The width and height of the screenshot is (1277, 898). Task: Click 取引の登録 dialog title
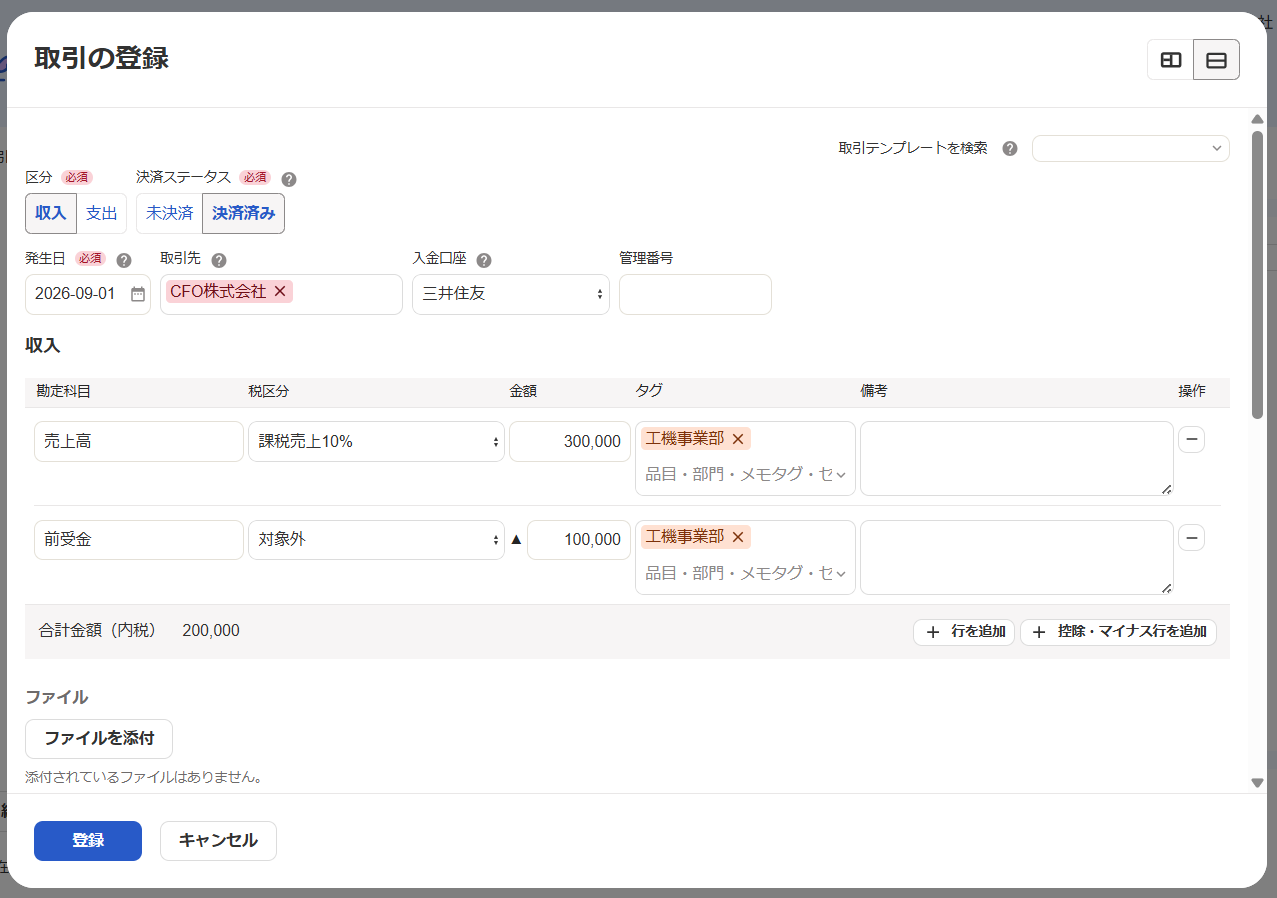101,58
